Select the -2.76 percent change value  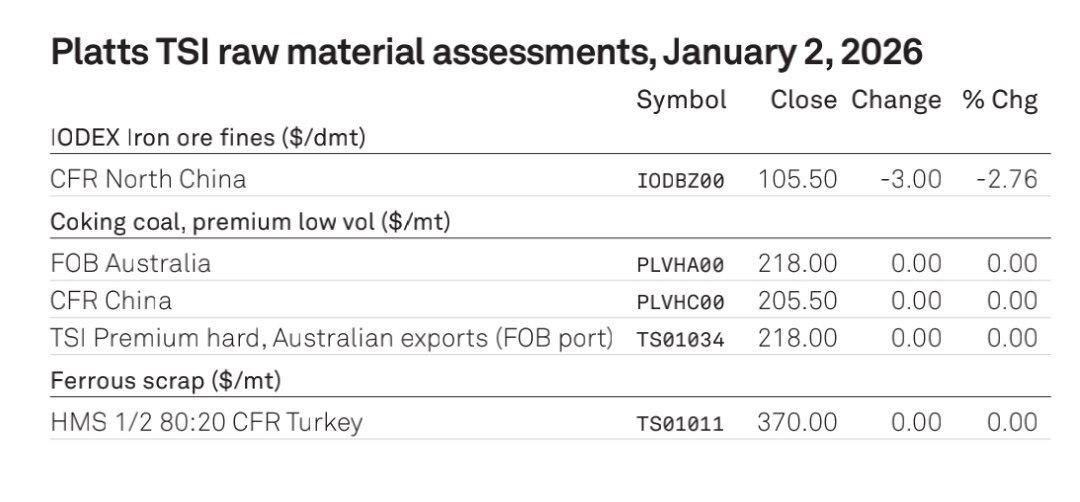pos(1007,179)
